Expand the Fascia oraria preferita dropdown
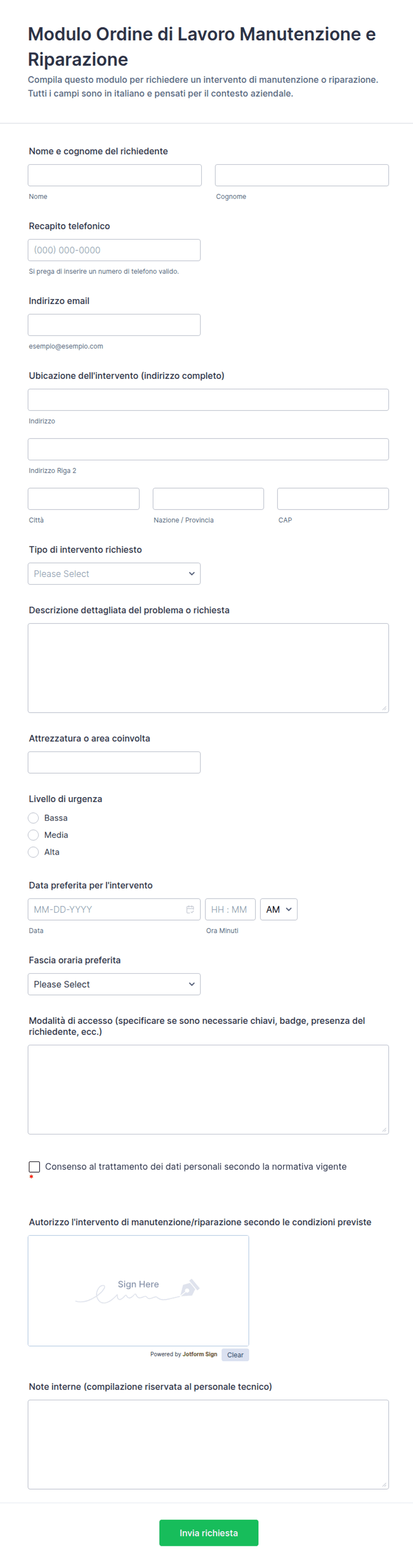Screen dimensions: 413x1568 114,983
